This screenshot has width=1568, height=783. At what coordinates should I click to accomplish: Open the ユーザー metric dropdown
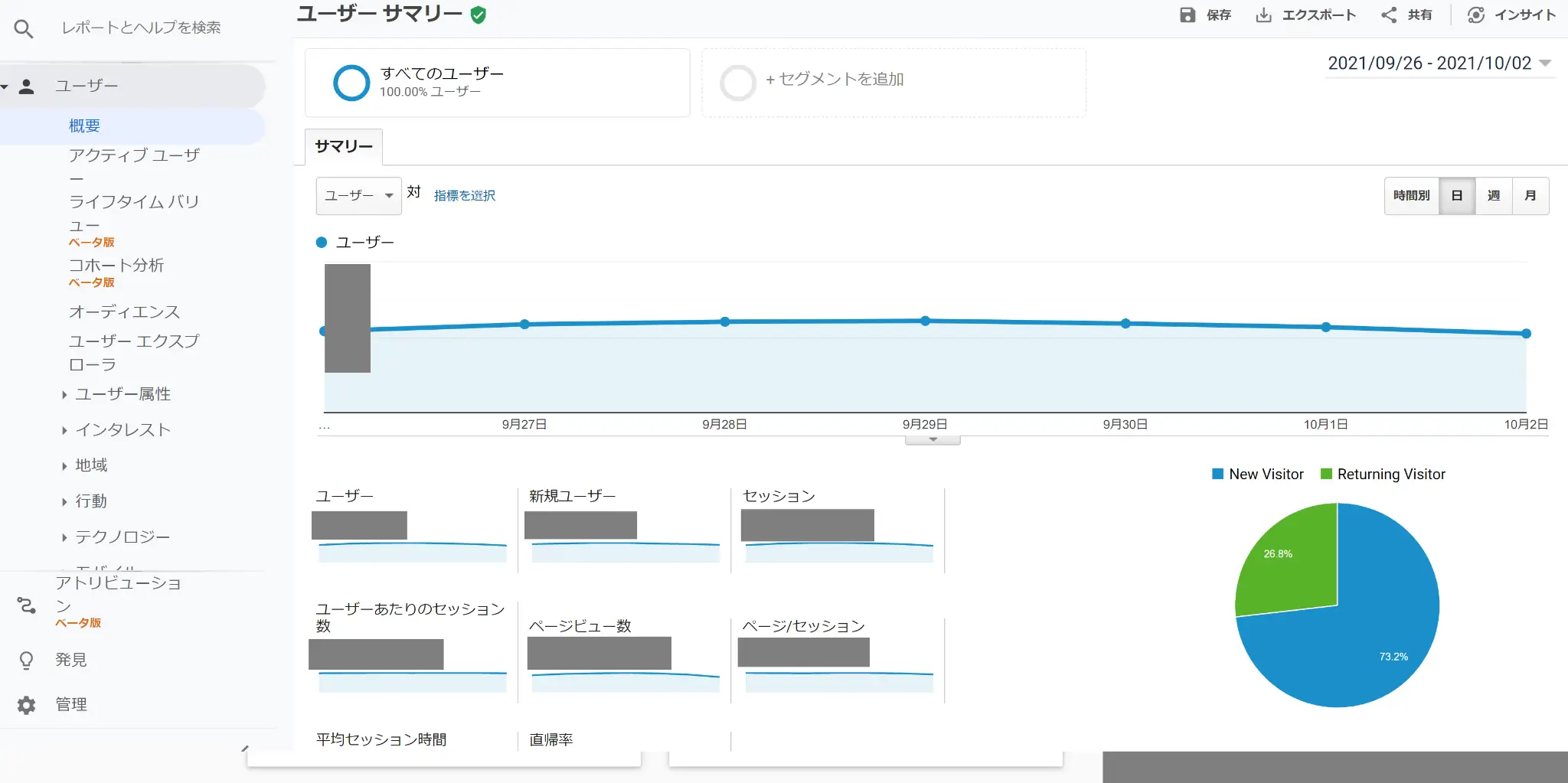click(358, 196)
